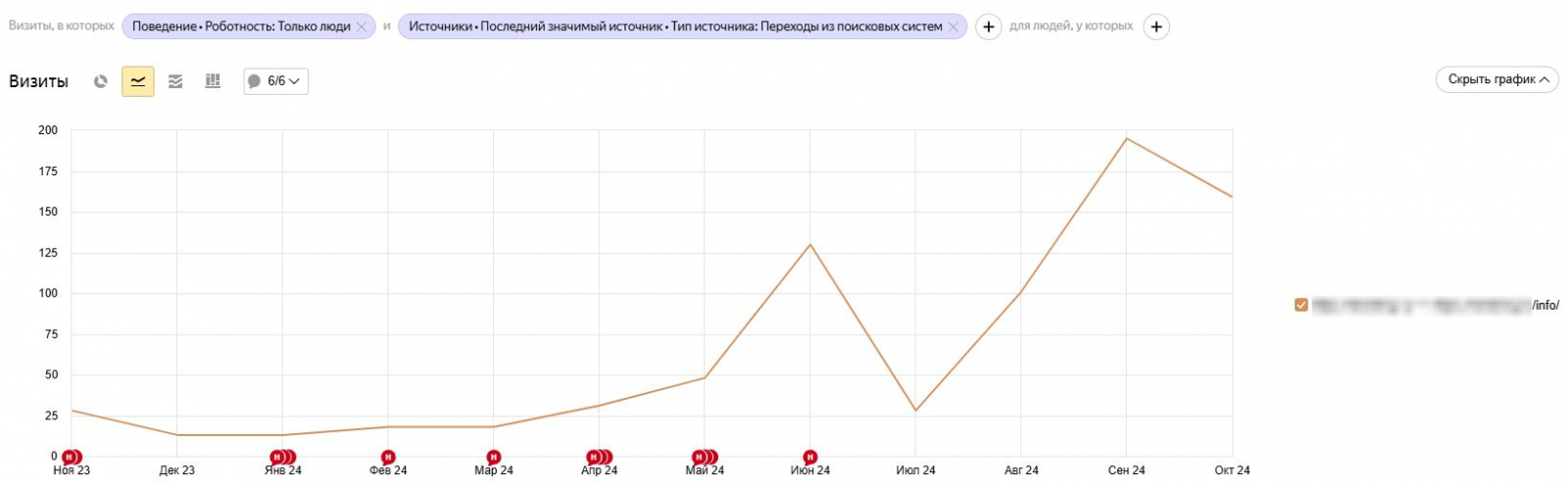Click the 'Окт 24' axis label
Screen dimensions: 1568x483
1232,471
